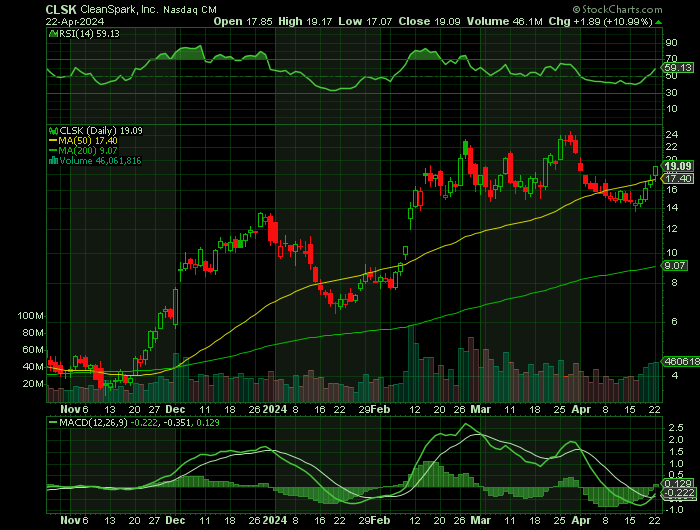Click the 0.129 histogram tag on MACD right axis
This screenshot has width=700, height=530.
point(679,484)
